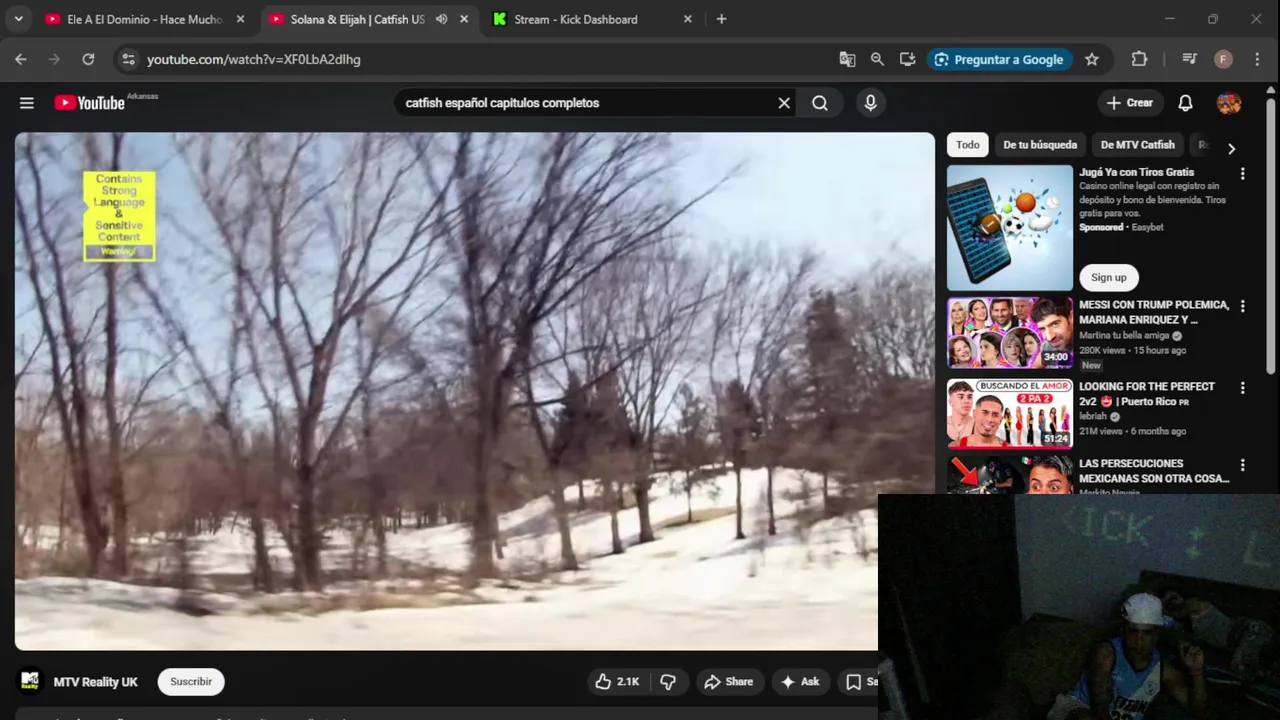The image size is (1280, 720).
Task: View site information icon in address bar
Action: coord(128,59)
